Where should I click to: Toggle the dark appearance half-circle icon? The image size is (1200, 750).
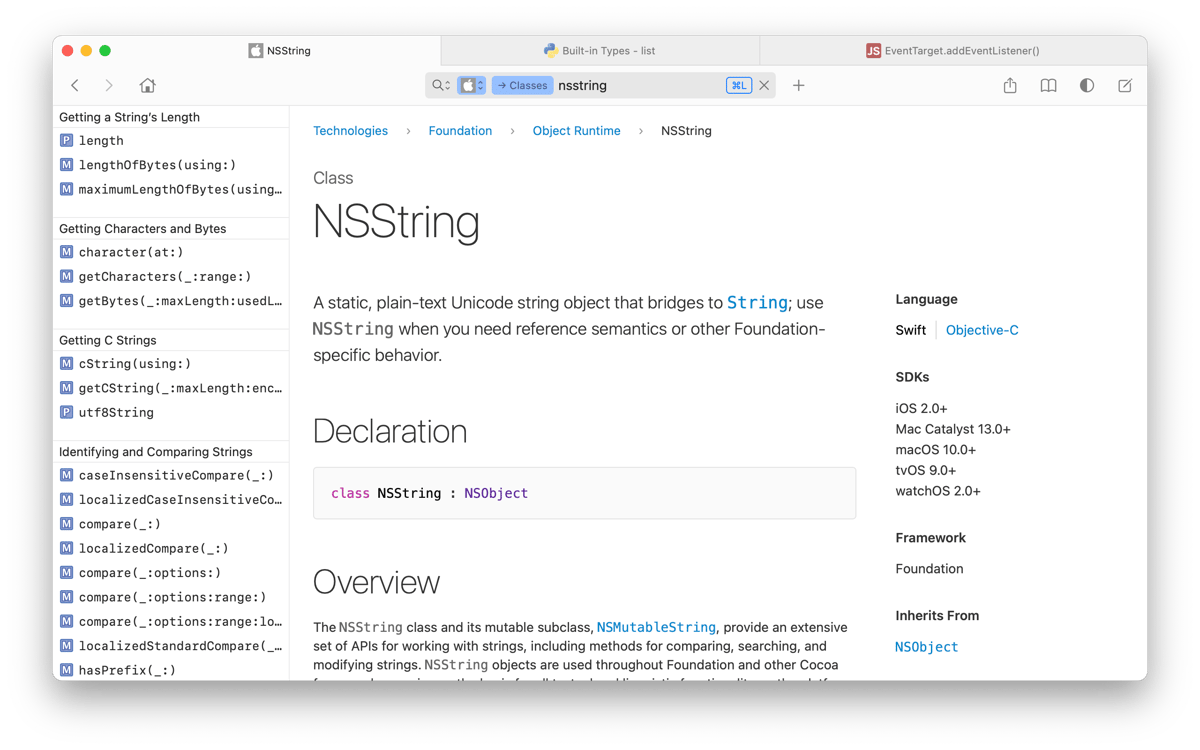(1087, 86)
